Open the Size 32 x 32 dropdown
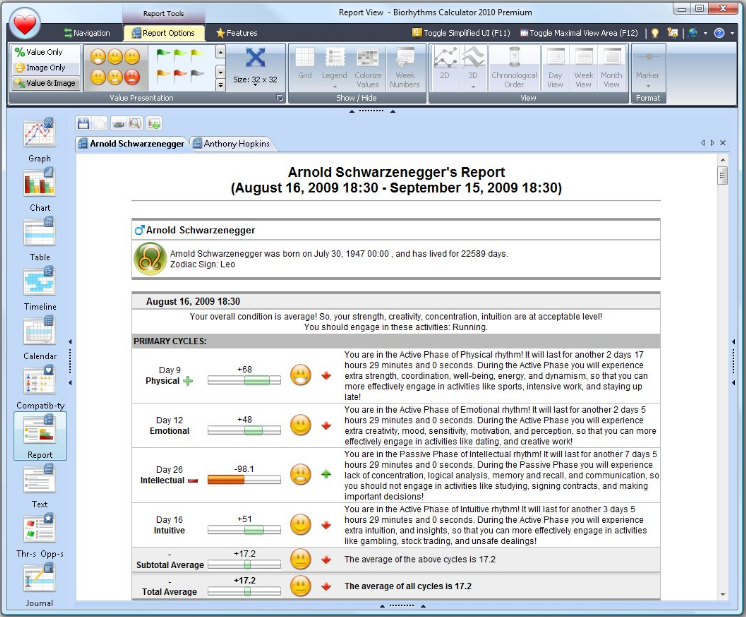746x617 pixels. tap(255, 79)
